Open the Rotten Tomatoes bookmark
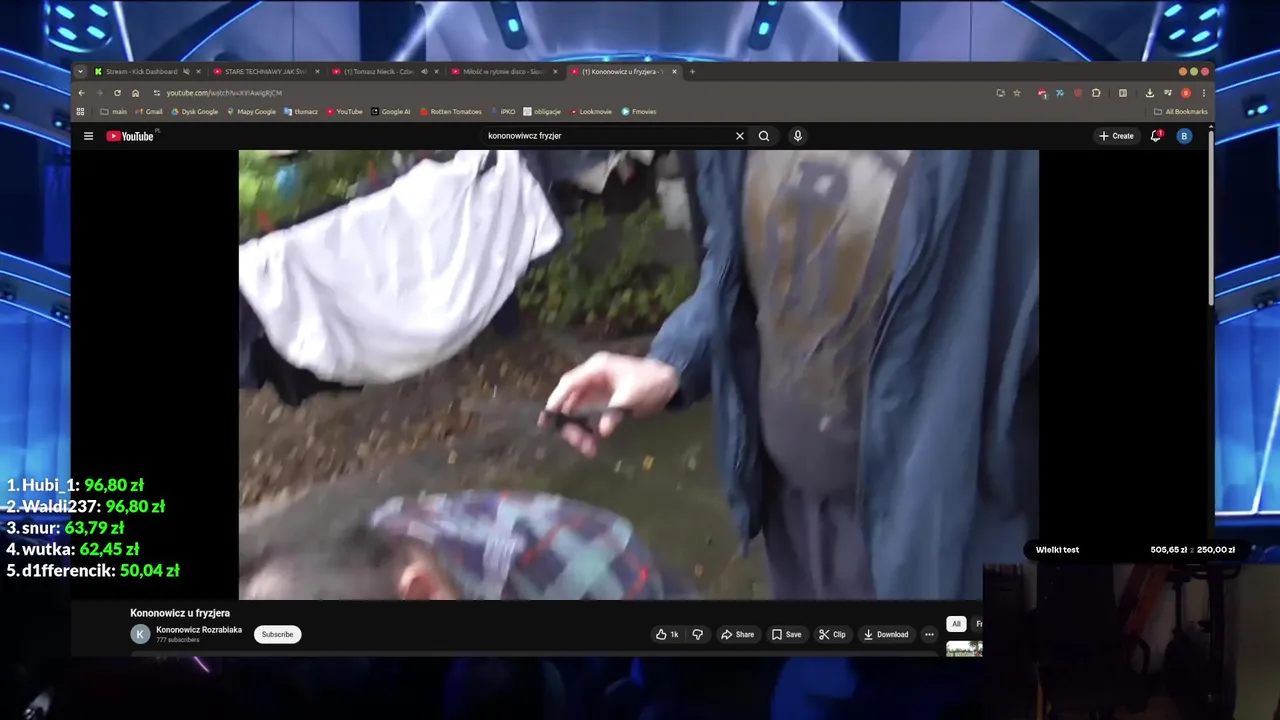 coord(451,112)
